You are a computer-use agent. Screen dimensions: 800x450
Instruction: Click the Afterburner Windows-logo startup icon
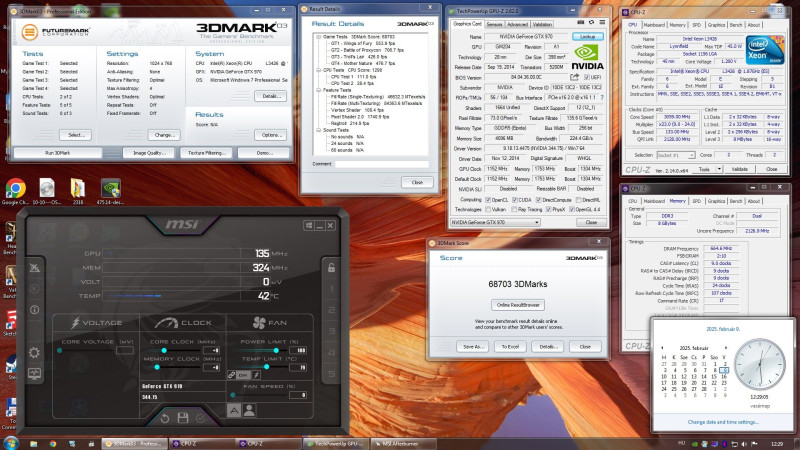coord(309,226)
